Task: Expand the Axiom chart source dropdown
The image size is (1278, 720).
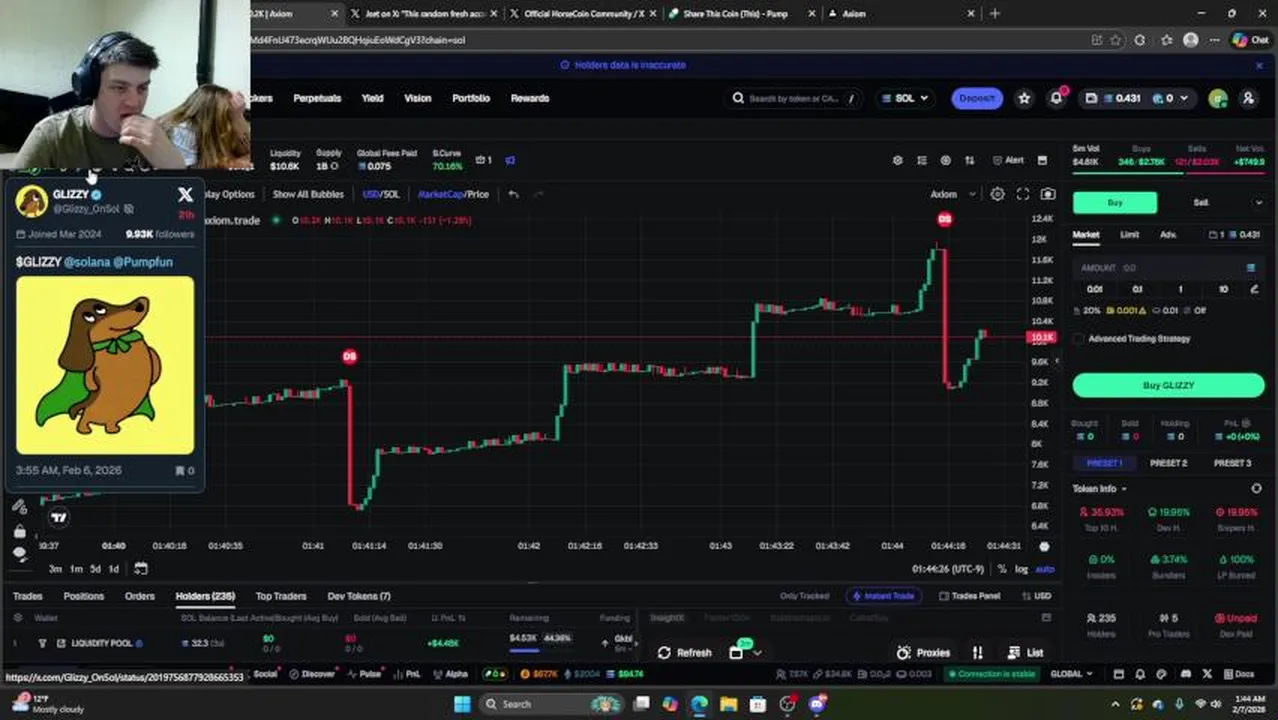Action: (x=951, y=194)
